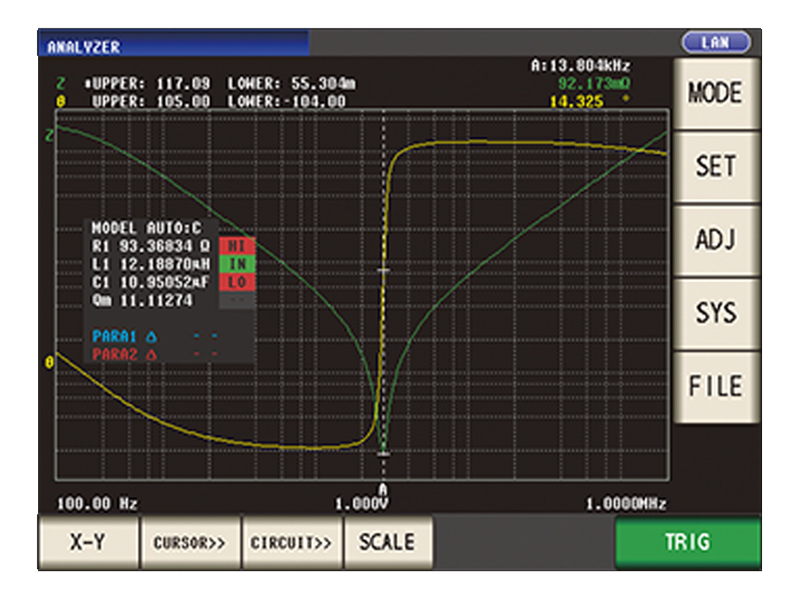Open the FILE menu

pos(715,386)
